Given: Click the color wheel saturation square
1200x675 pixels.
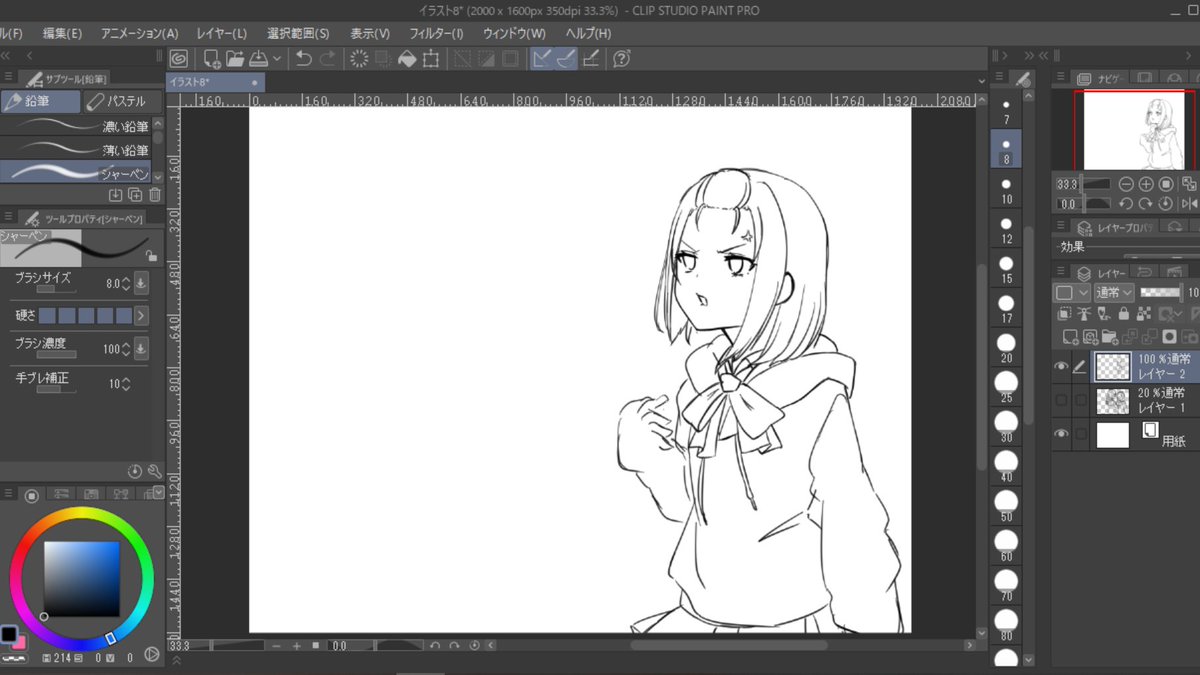Looking at the screenshot, I should tap(81, 579).
